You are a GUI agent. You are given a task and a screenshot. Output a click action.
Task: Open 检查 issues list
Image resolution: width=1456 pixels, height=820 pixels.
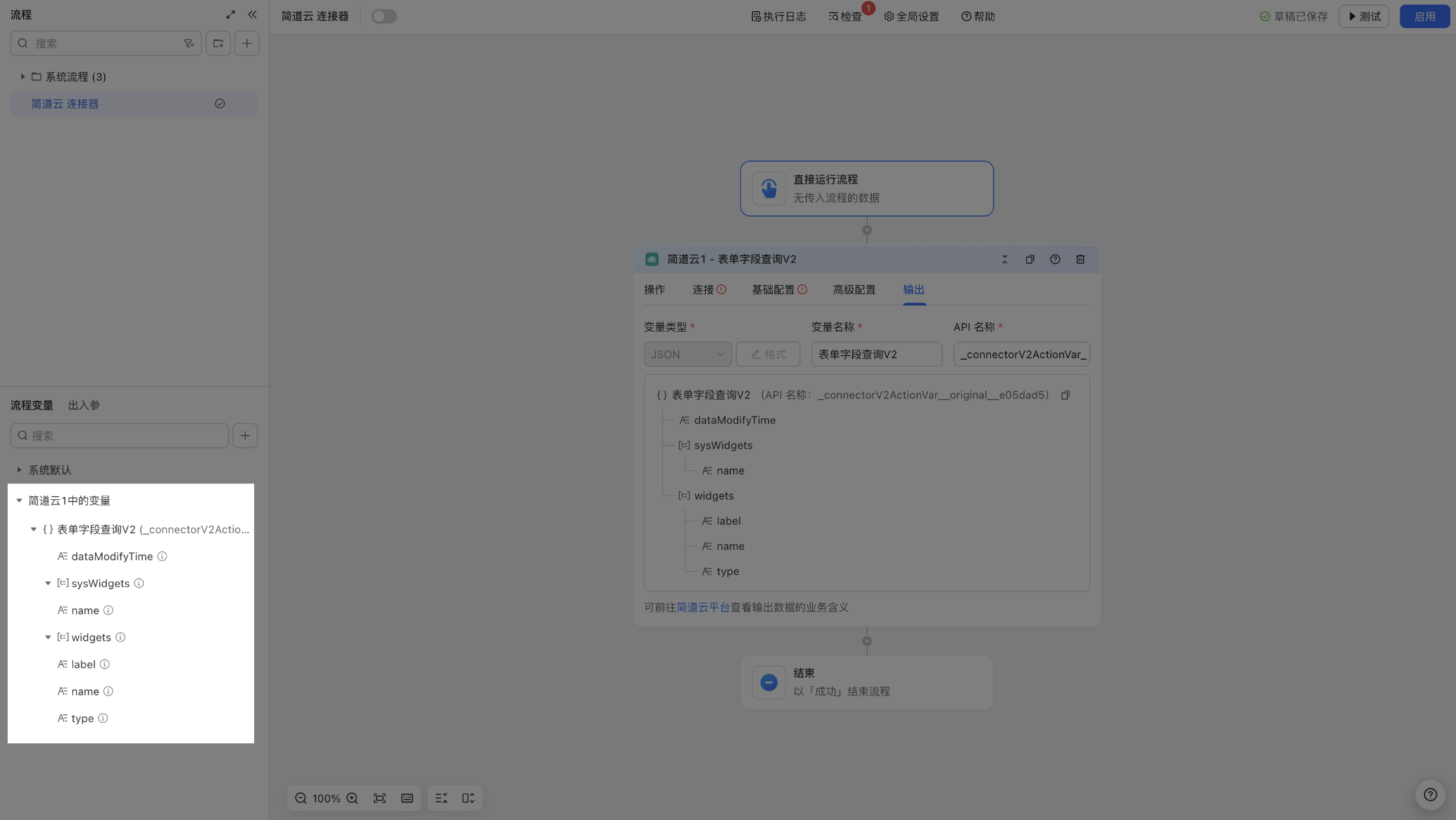[845, 16]
